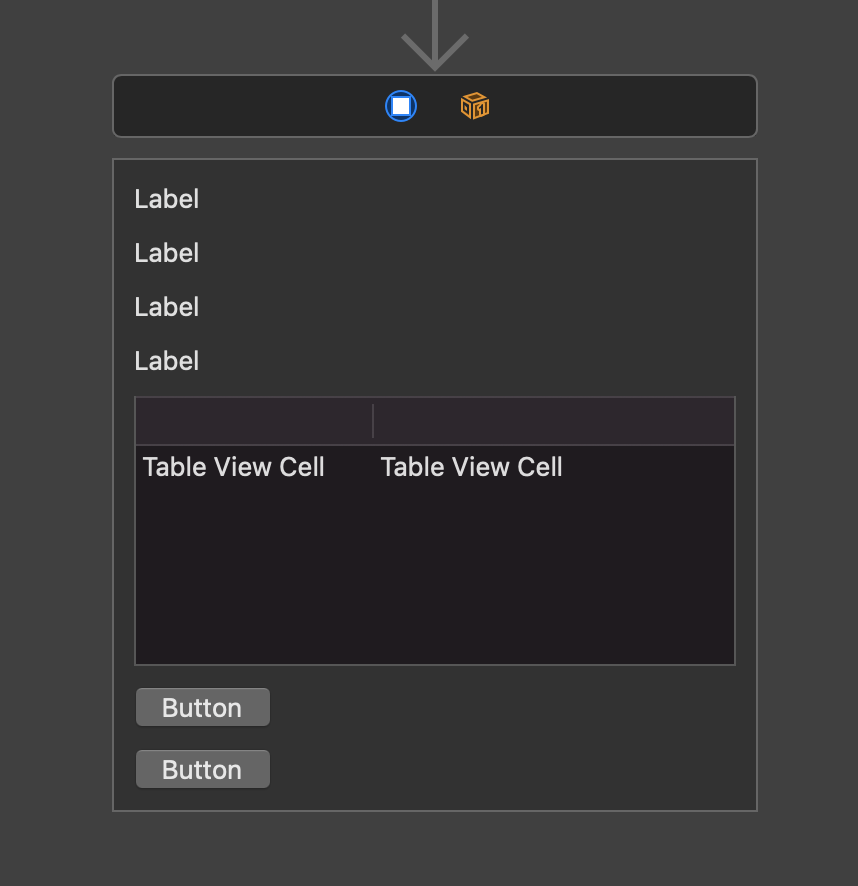
Task: Click the divider between the column headers
Action: click(x=373, y=421)
